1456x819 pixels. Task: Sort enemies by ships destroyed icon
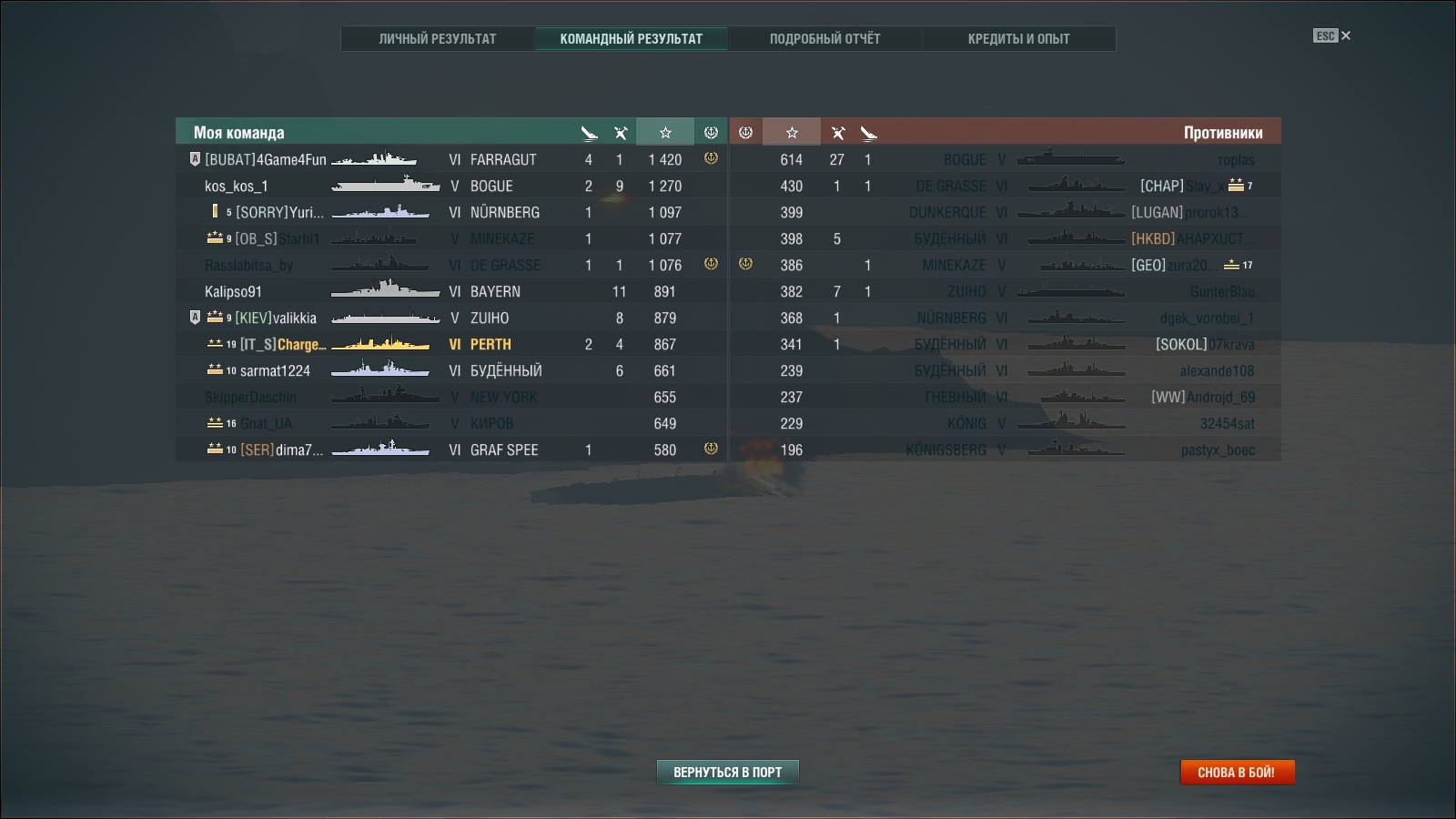click(868, 133)
